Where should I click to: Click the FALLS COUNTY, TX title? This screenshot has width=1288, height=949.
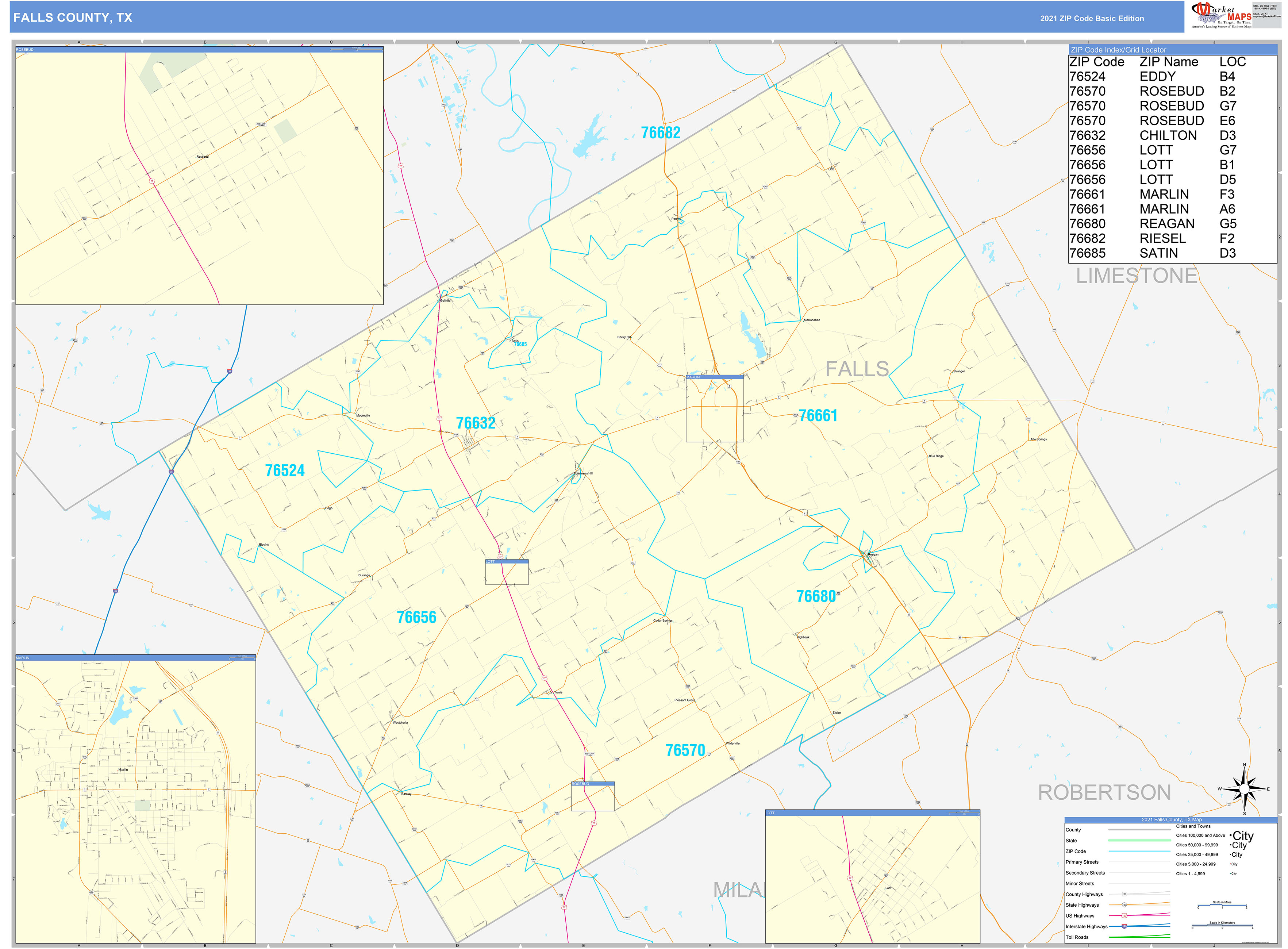click(x=73, y=18)
